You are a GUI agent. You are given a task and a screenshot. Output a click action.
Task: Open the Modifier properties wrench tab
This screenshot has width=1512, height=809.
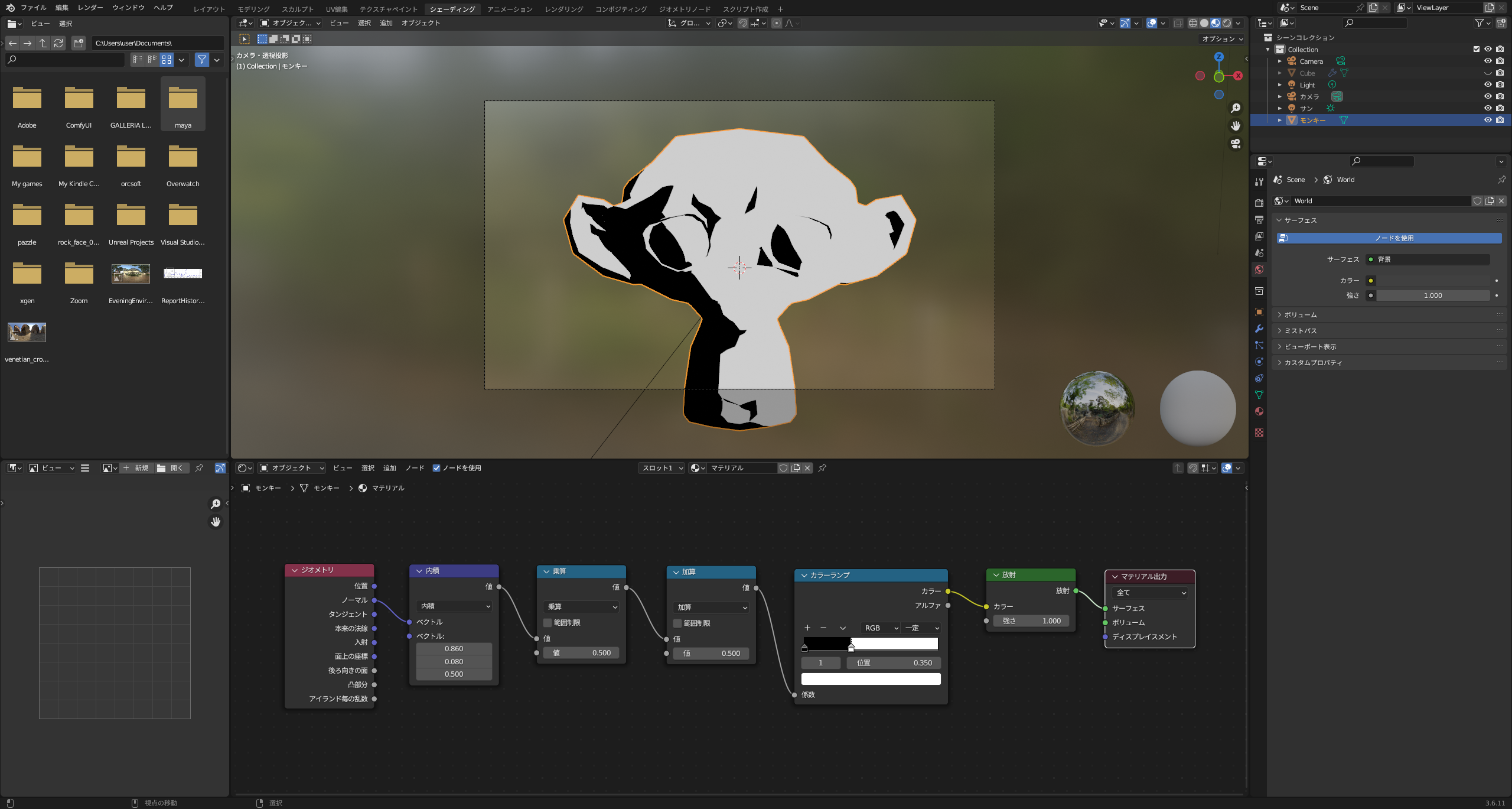point(1259,329)
